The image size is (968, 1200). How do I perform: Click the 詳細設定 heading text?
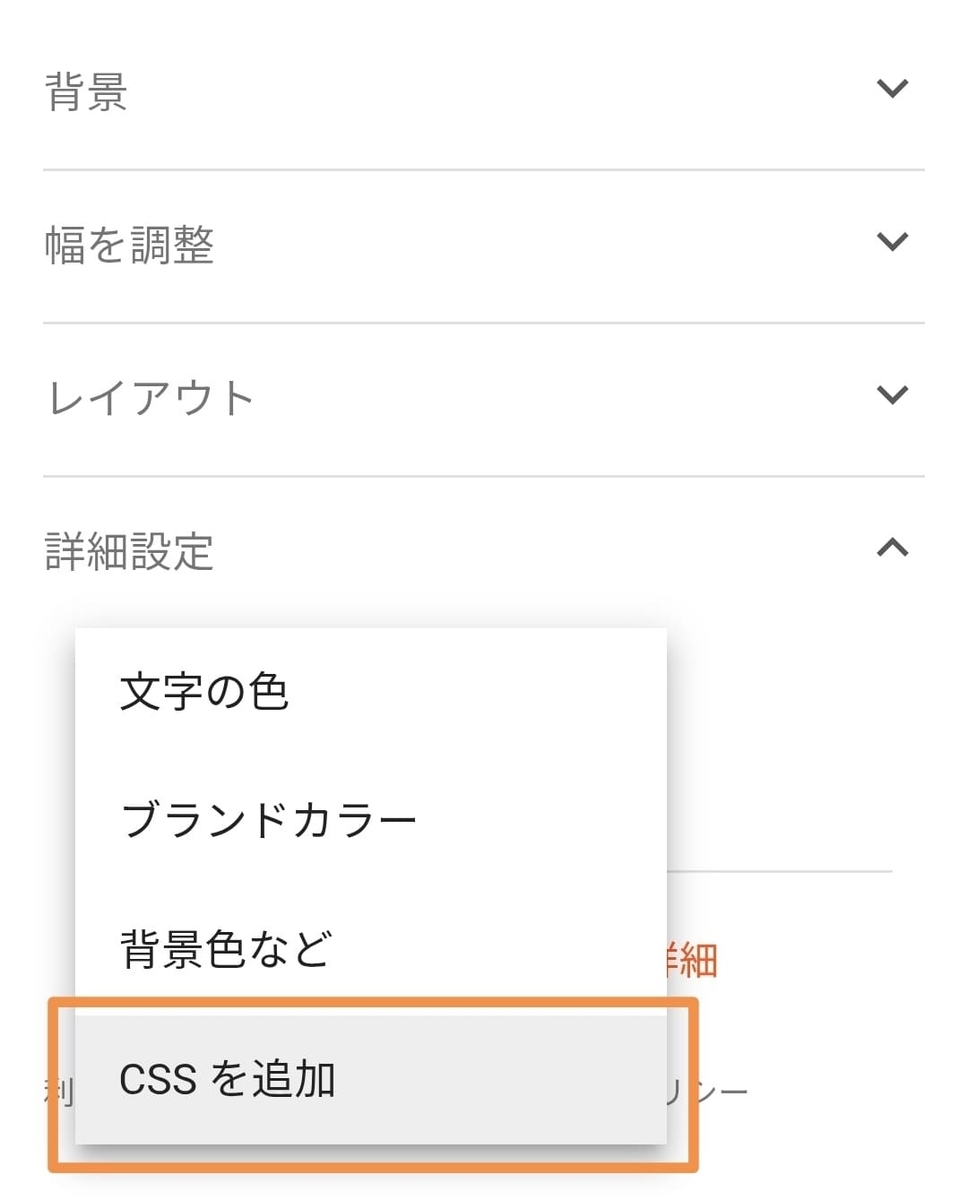coord(129,551)
